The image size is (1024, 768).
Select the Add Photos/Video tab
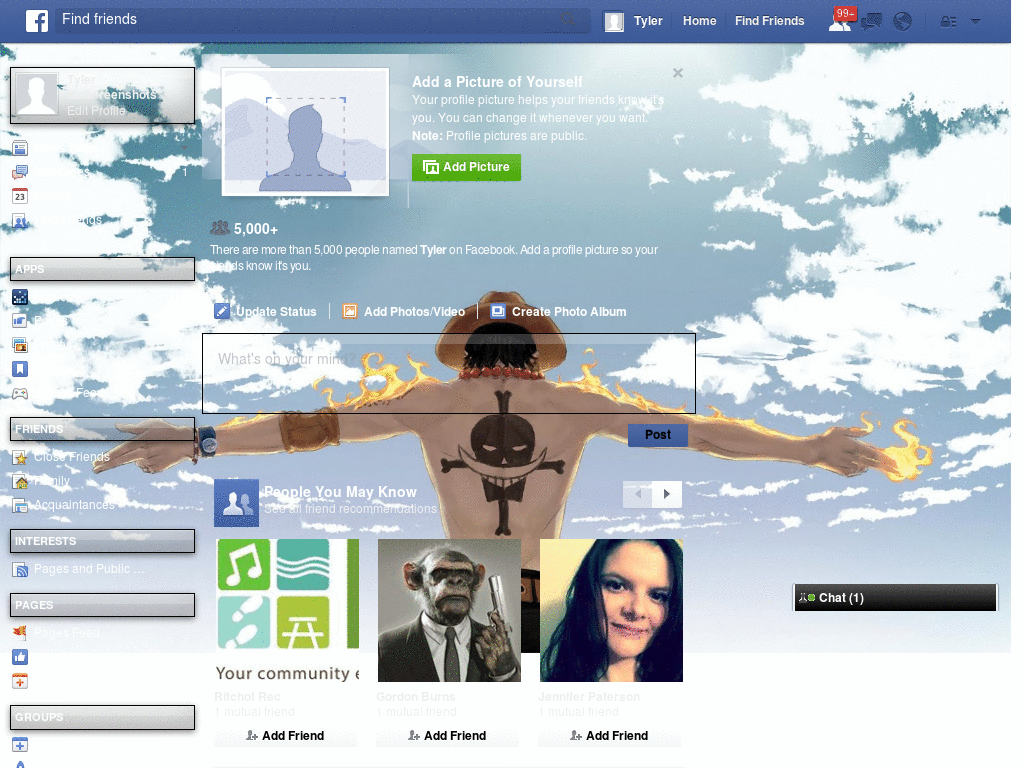click(x=404, y=312)
